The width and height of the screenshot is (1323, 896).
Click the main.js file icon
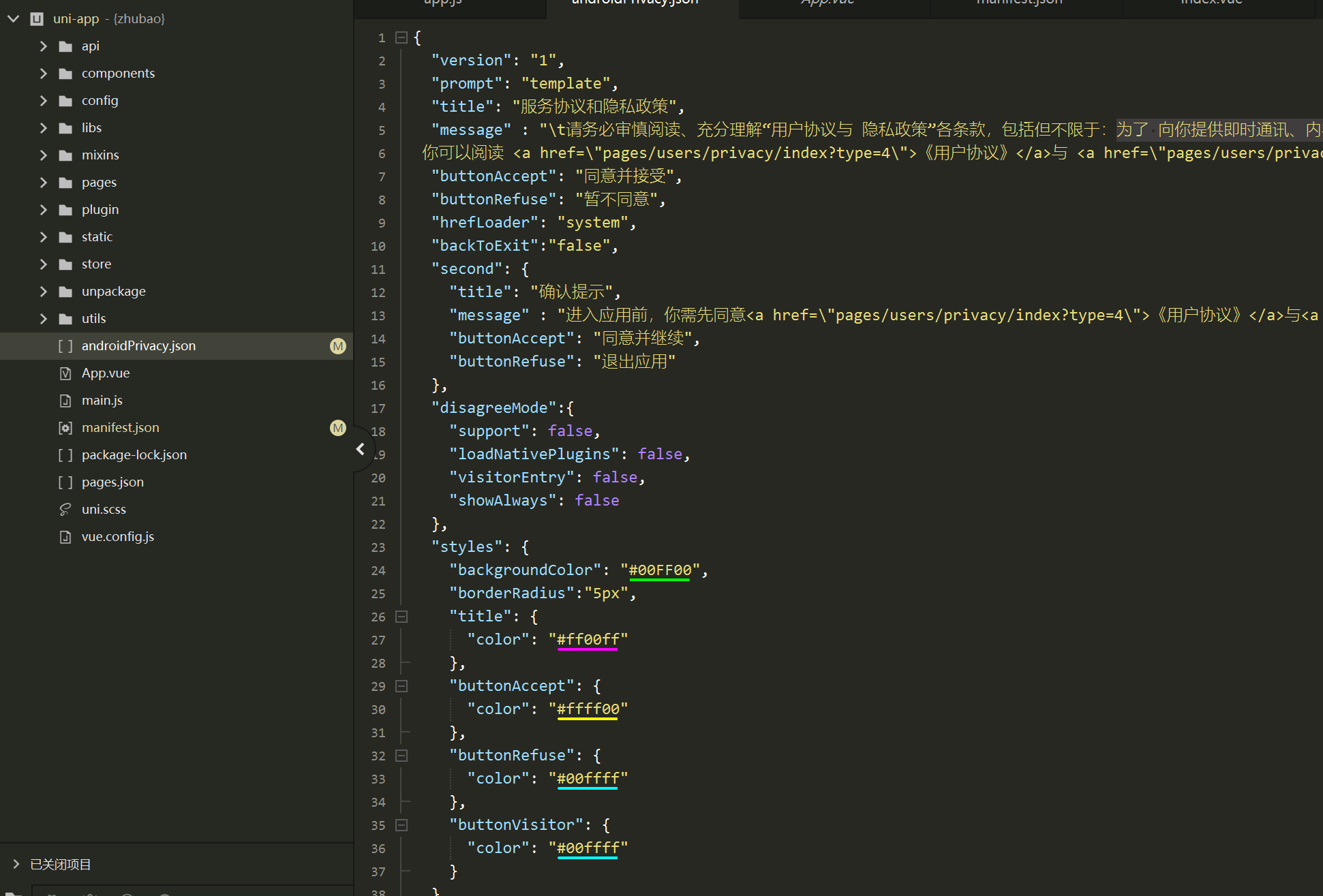click(x=65, y=401)
